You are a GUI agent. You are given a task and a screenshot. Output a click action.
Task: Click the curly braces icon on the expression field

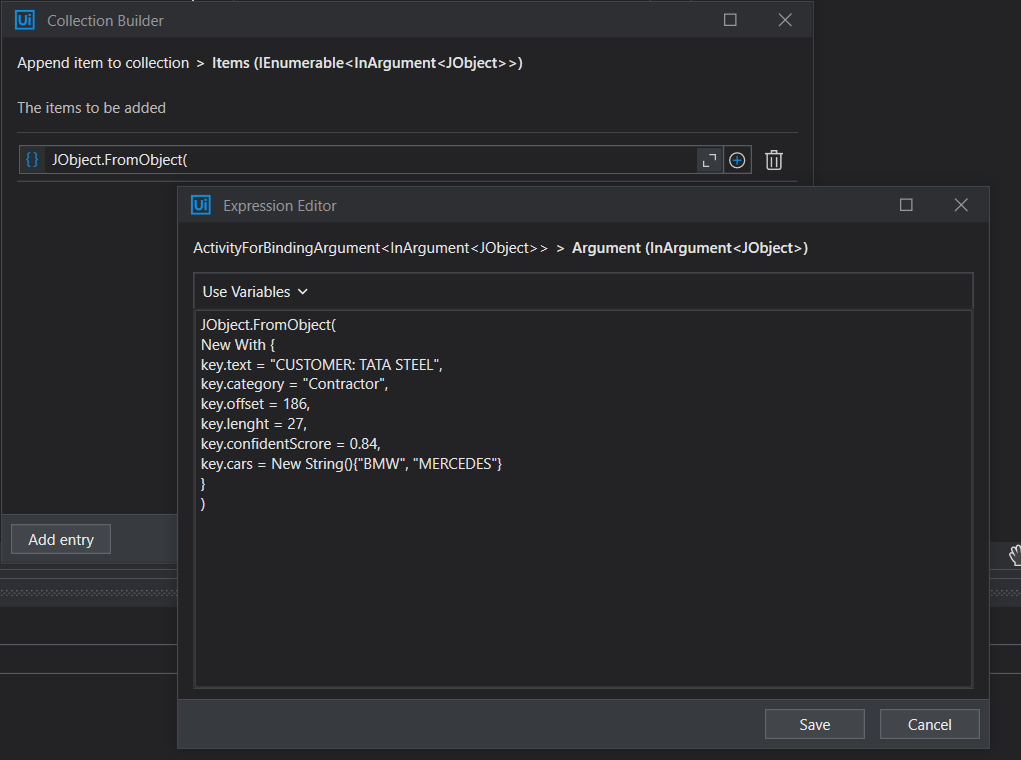coord(31,160)
